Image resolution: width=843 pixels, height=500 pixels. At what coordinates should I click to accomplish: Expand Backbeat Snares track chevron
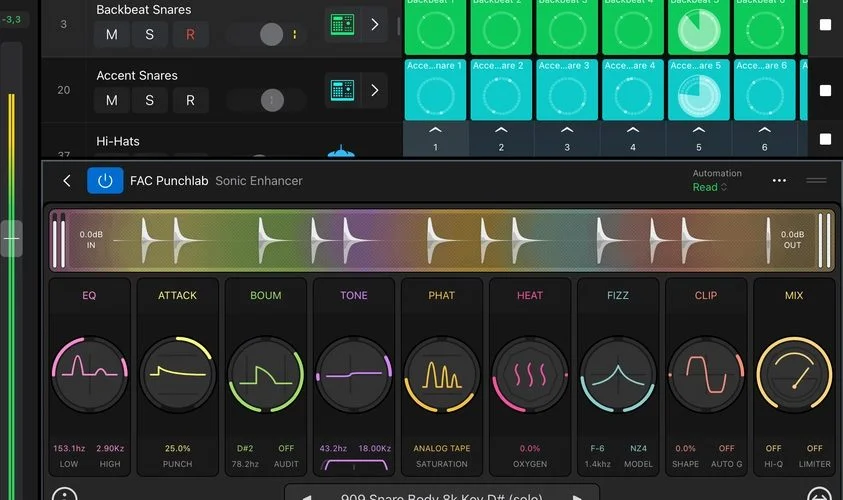375,24
